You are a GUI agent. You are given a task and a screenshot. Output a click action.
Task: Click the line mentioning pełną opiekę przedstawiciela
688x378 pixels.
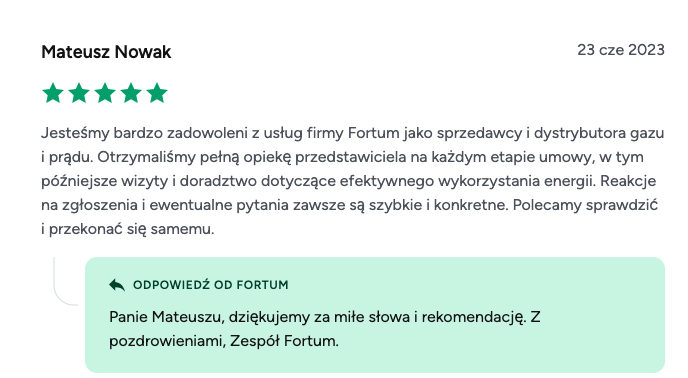point(342,157)
